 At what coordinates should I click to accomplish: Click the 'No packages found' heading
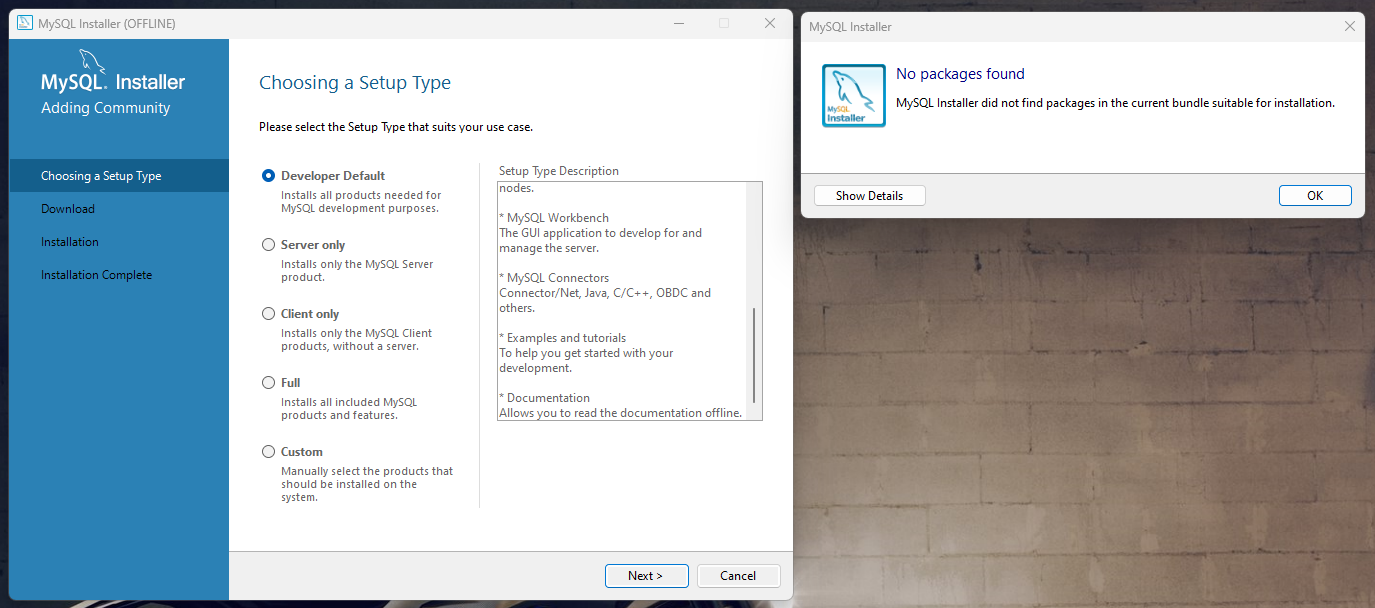[960, 74]
